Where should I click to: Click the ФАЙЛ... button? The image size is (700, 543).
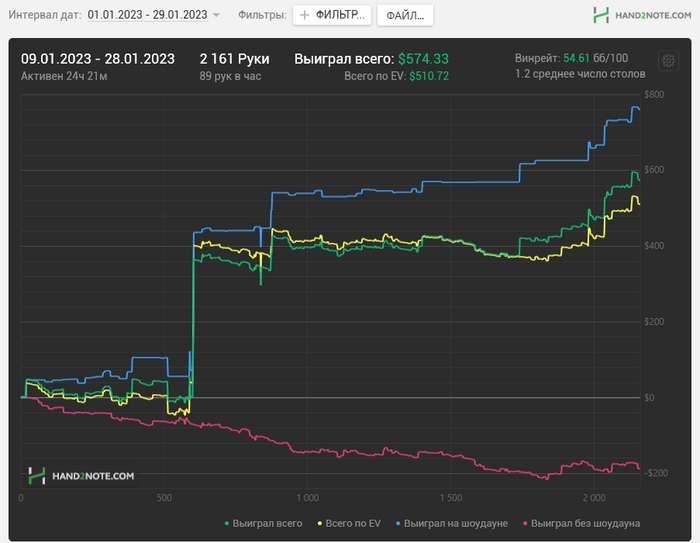405,16
